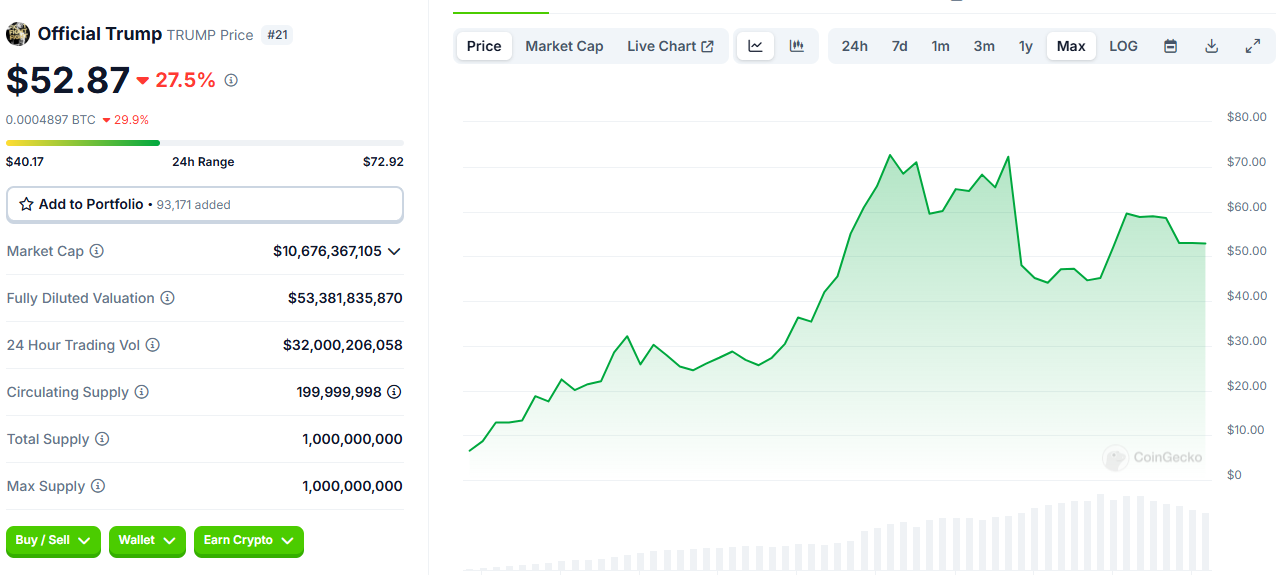Click the star icon in Add to Portfolio
The height and width of the screenshot is (575, 1279).
pos(26,204)
